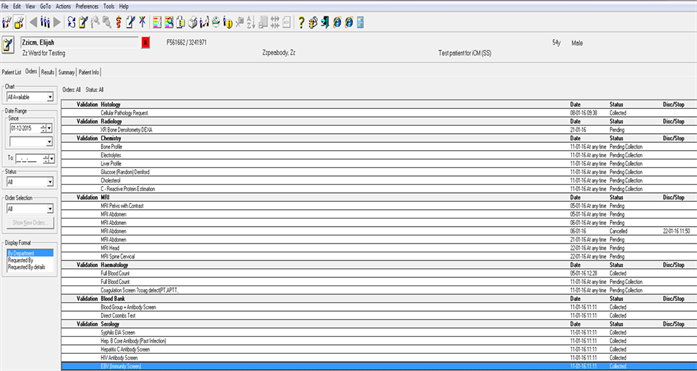Open the File menu
The width and height of the screenshot is (697, 371).
[x=4, y=6]
